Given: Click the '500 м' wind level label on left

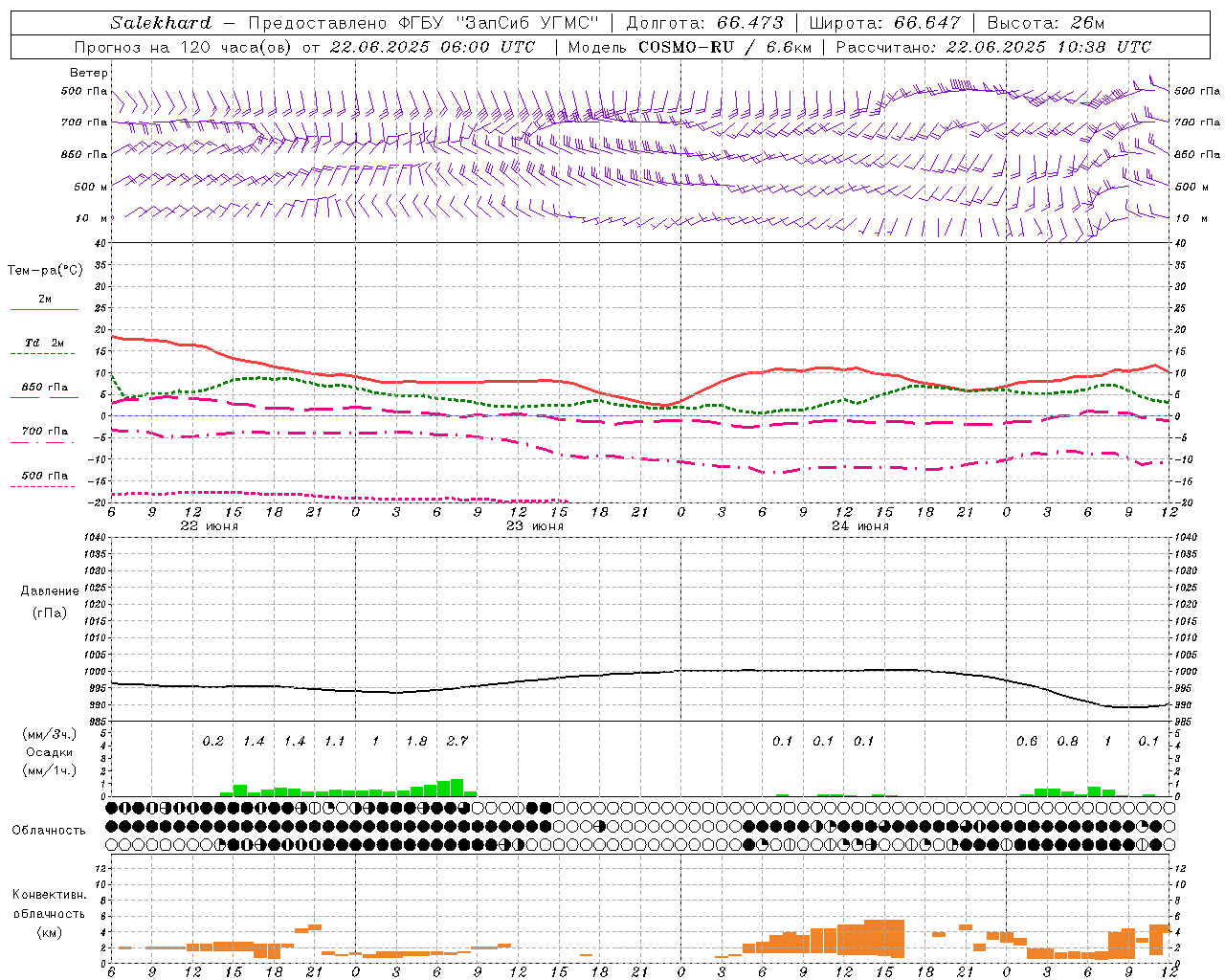Looking at the screenshot, I should (x=91, y=187).
